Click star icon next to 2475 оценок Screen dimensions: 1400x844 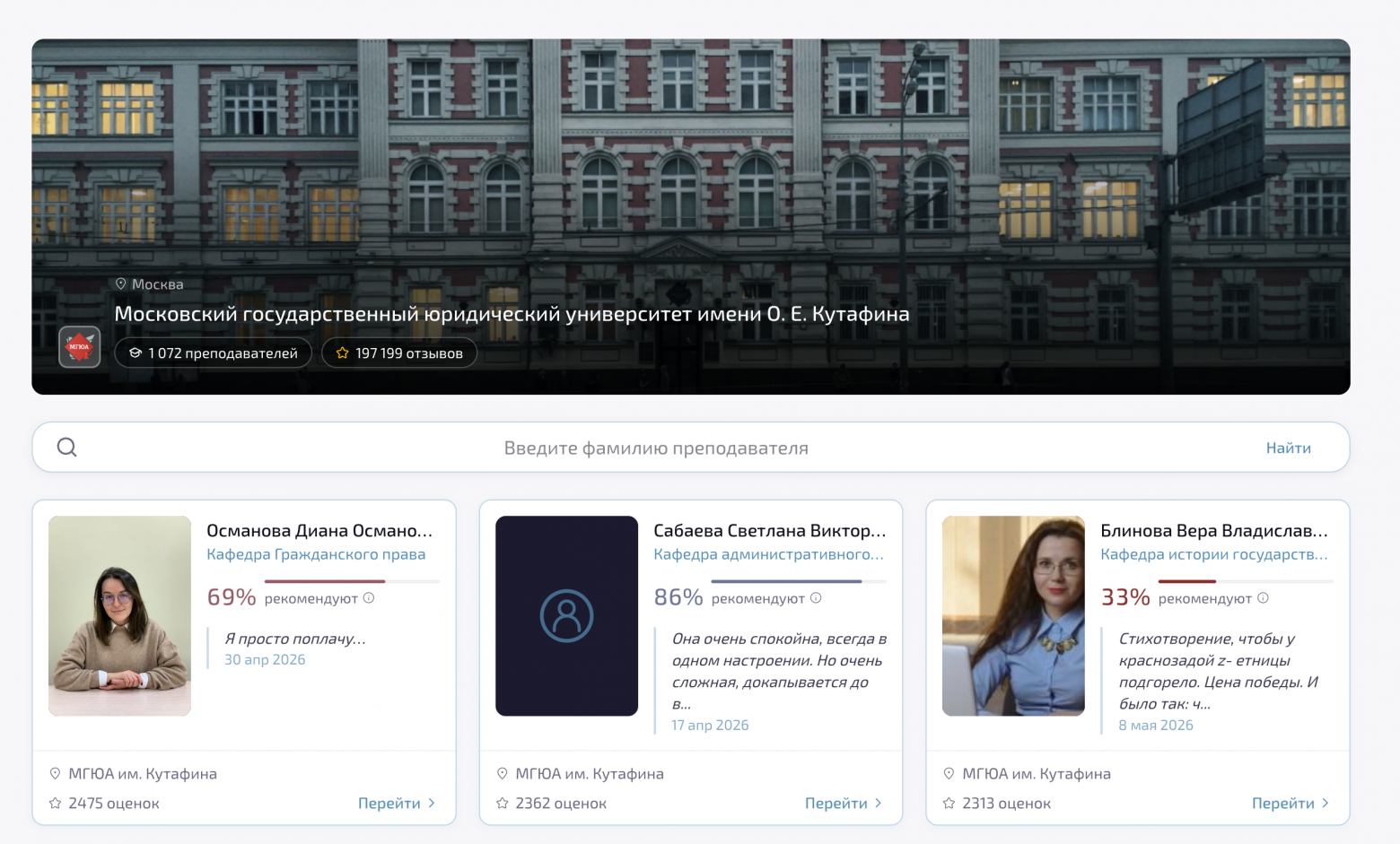click(x=55, y=803)
